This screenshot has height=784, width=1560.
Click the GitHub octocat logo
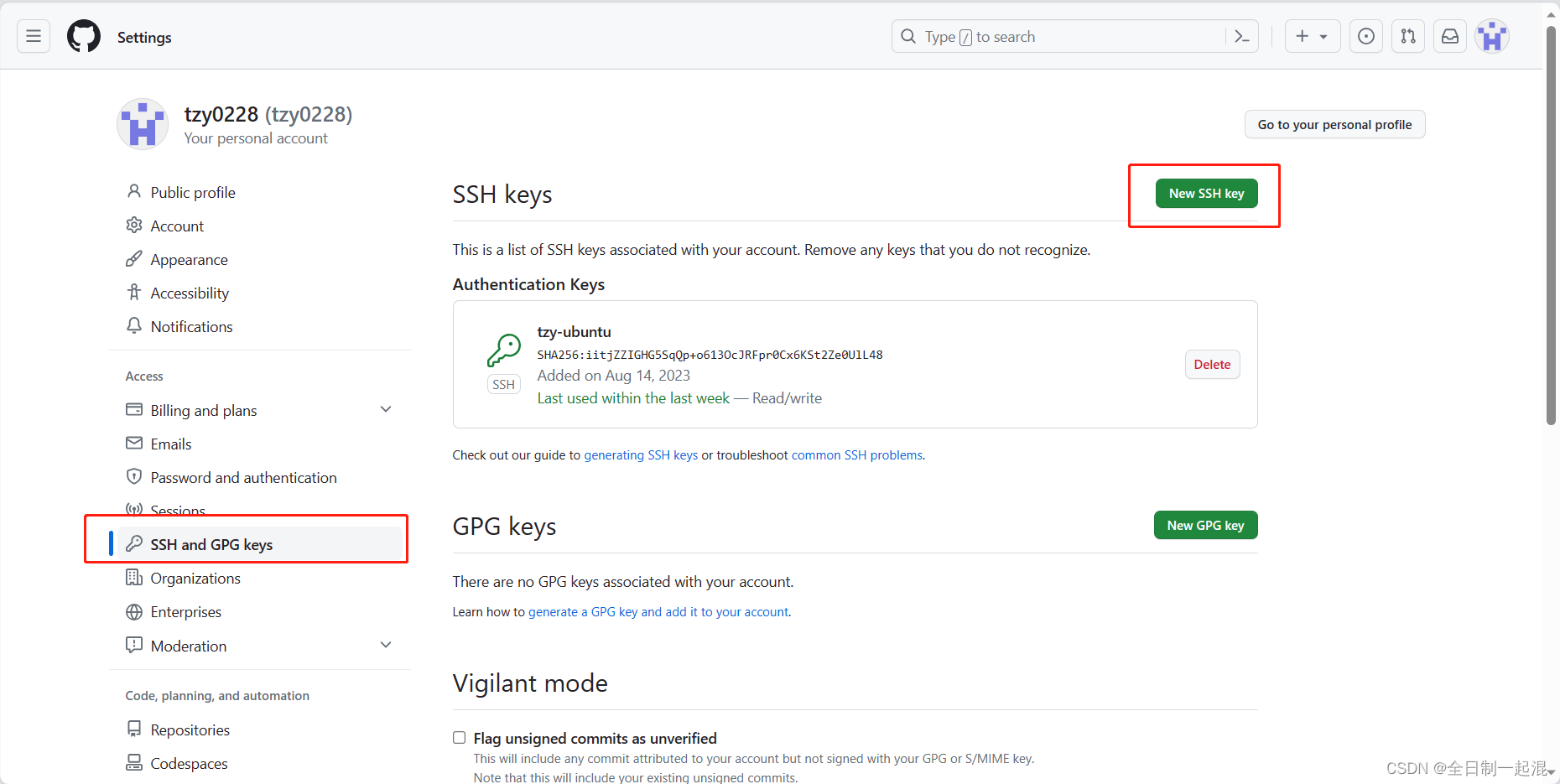[x=83, y=36]
